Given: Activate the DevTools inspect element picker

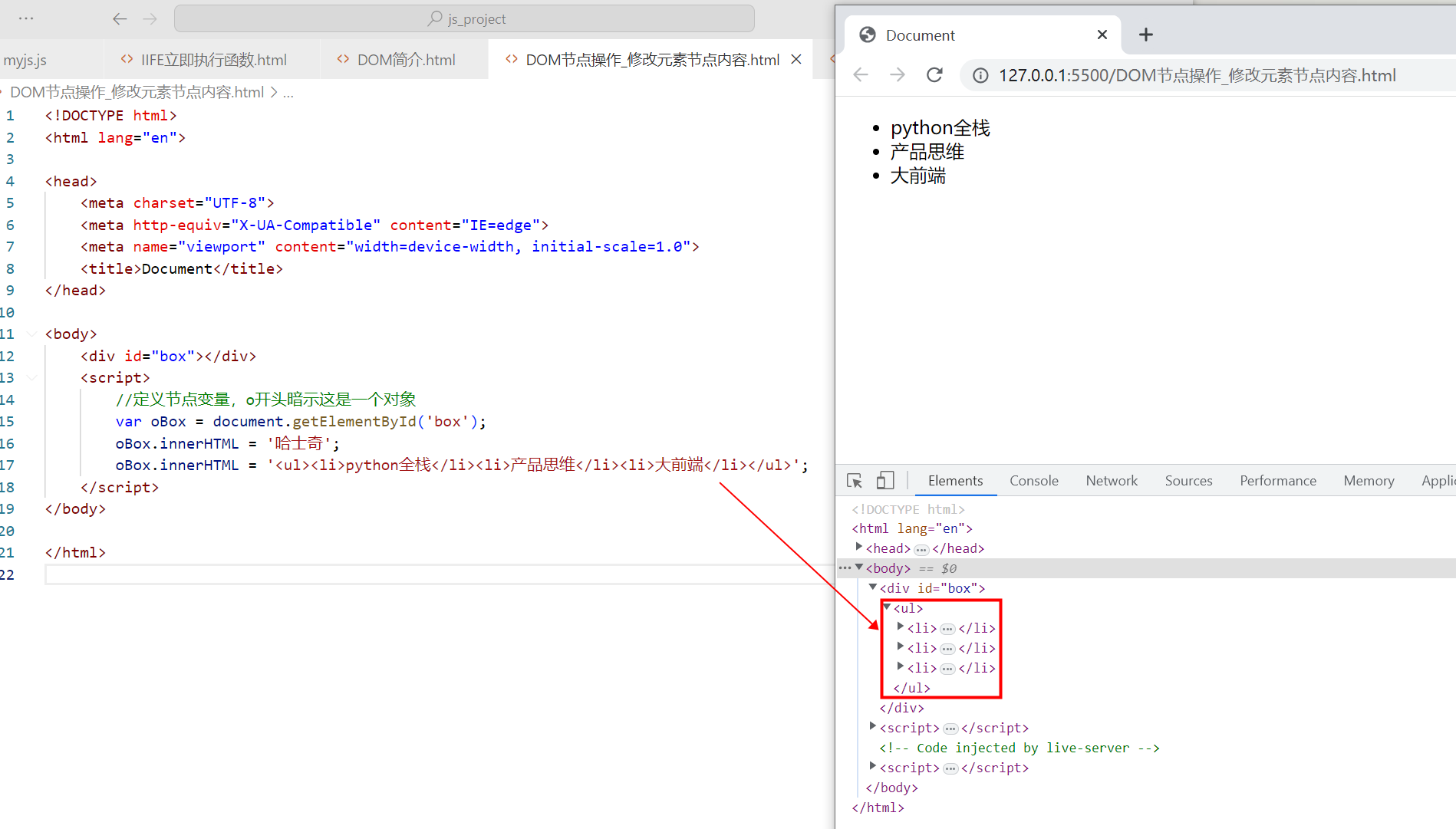Looking at the screenshot, I should (854, 481).
